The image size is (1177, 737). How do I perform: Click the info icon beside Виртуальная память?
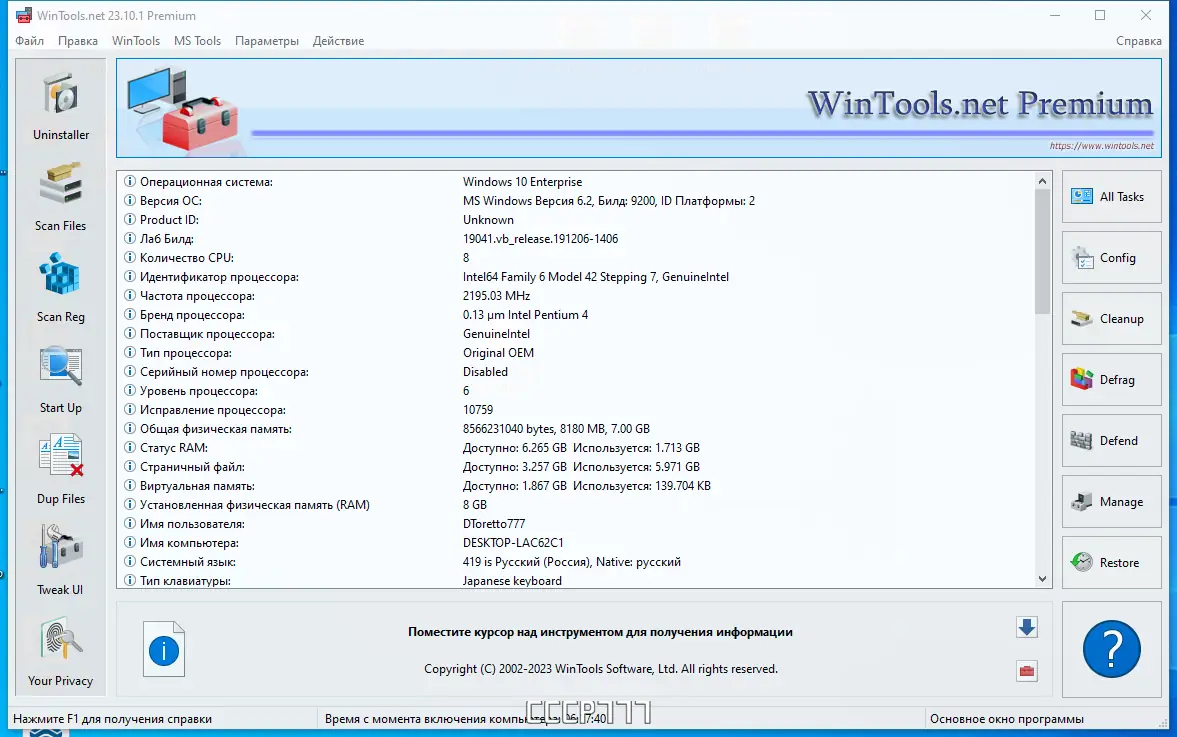coord(130,486)
